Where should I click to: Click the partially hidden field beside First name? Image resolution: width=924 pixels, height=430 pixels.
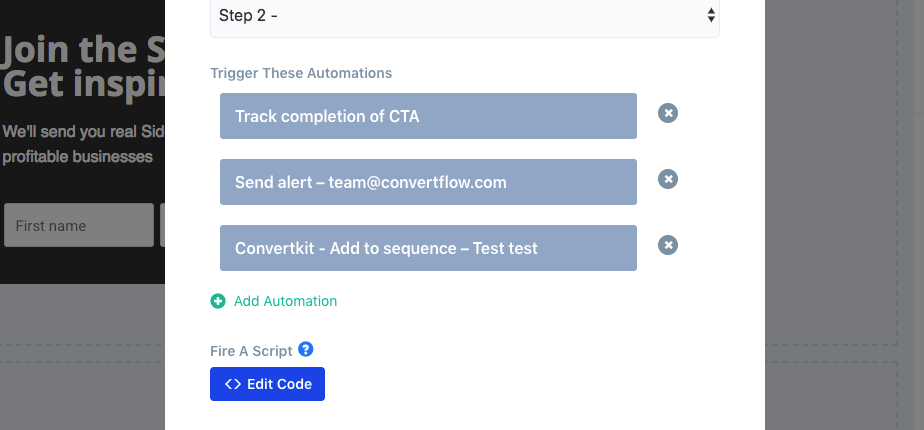162,226
